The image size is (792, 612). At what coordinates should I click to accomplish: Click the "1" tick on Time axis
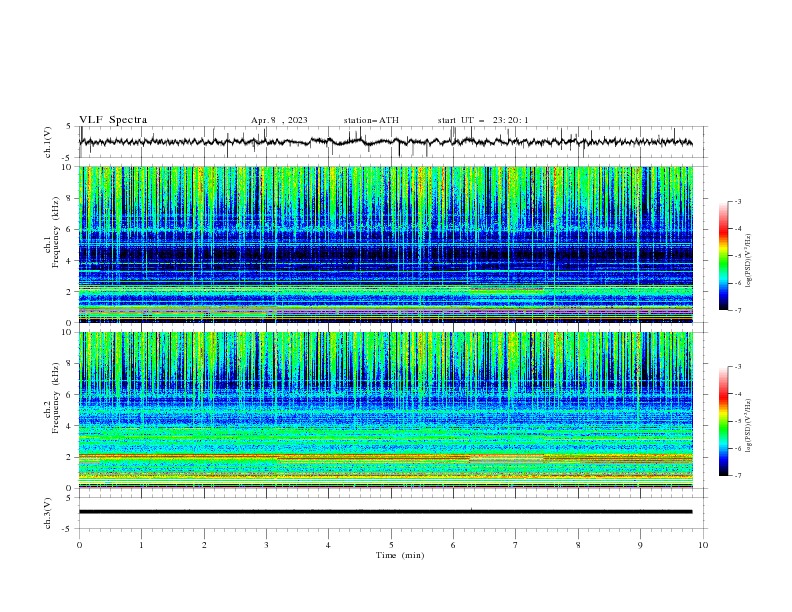[x=141, y=545]
